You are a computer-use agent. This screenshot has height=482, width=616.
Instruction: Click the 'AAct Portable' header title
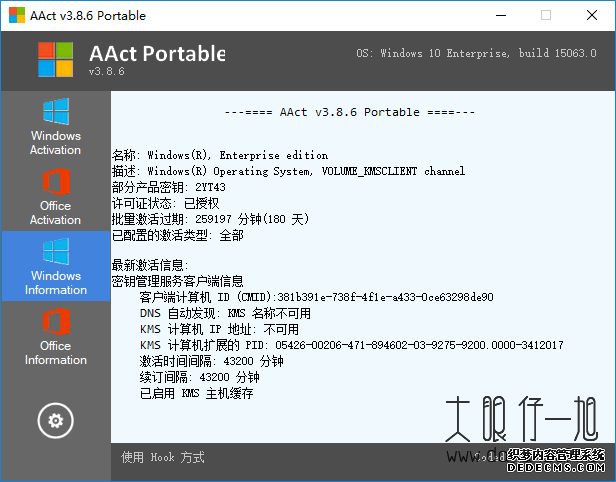[157, 53]
